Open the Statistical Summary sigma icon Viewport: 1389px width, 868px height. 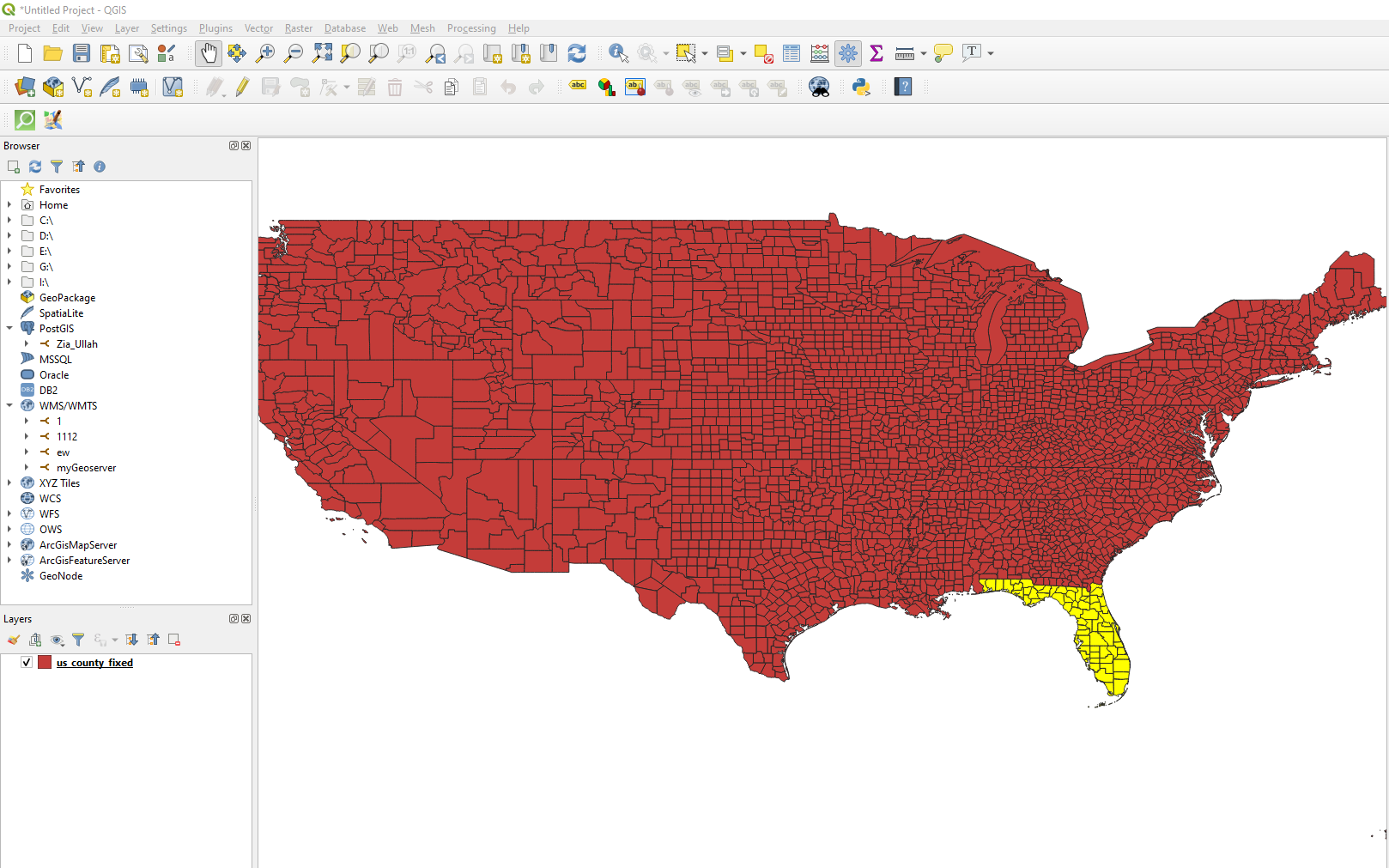[x=876, y=53]
